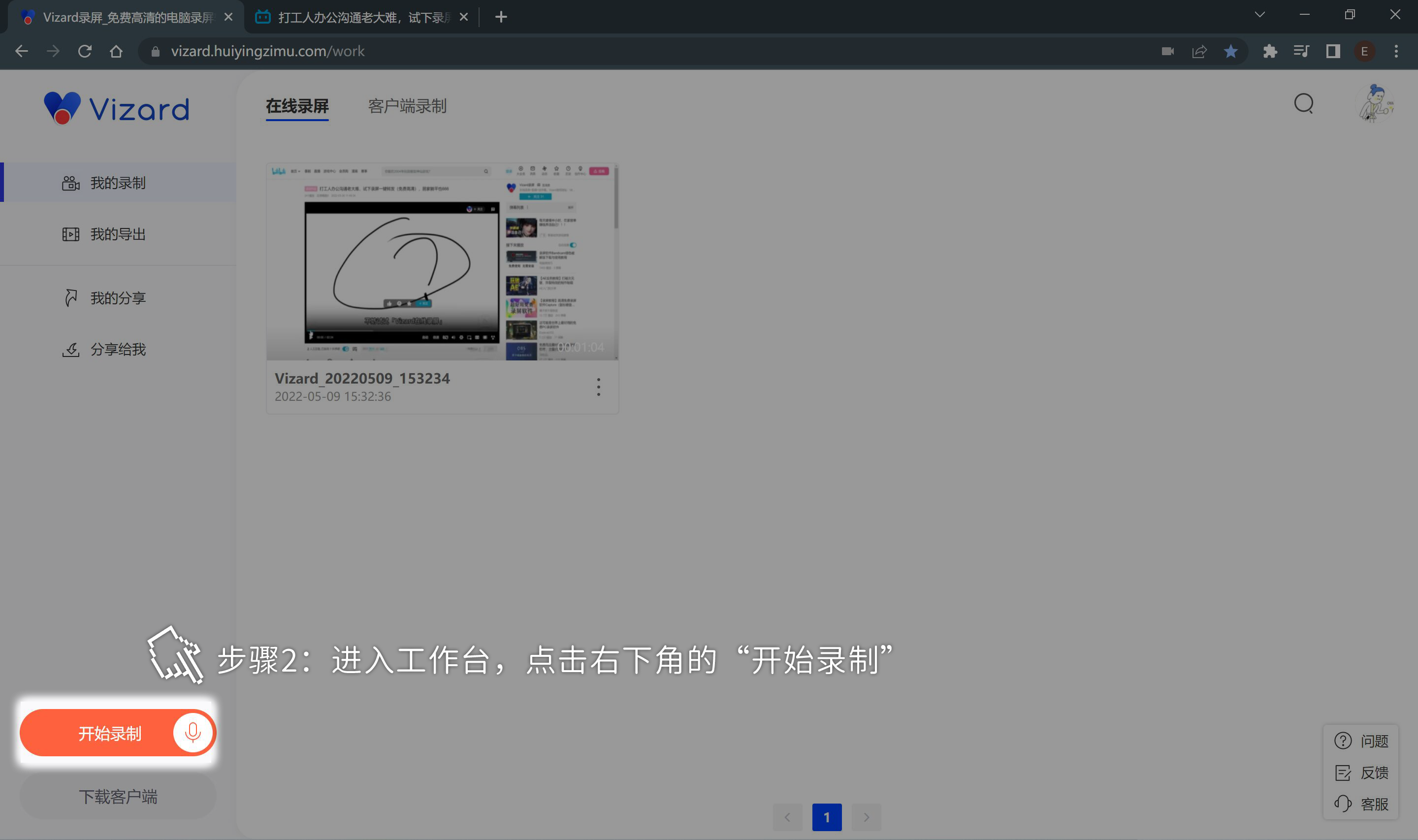Viewport: 1418px width, 840px height.
Task: Open 分享给我 sidebar item
Action: 118,349
